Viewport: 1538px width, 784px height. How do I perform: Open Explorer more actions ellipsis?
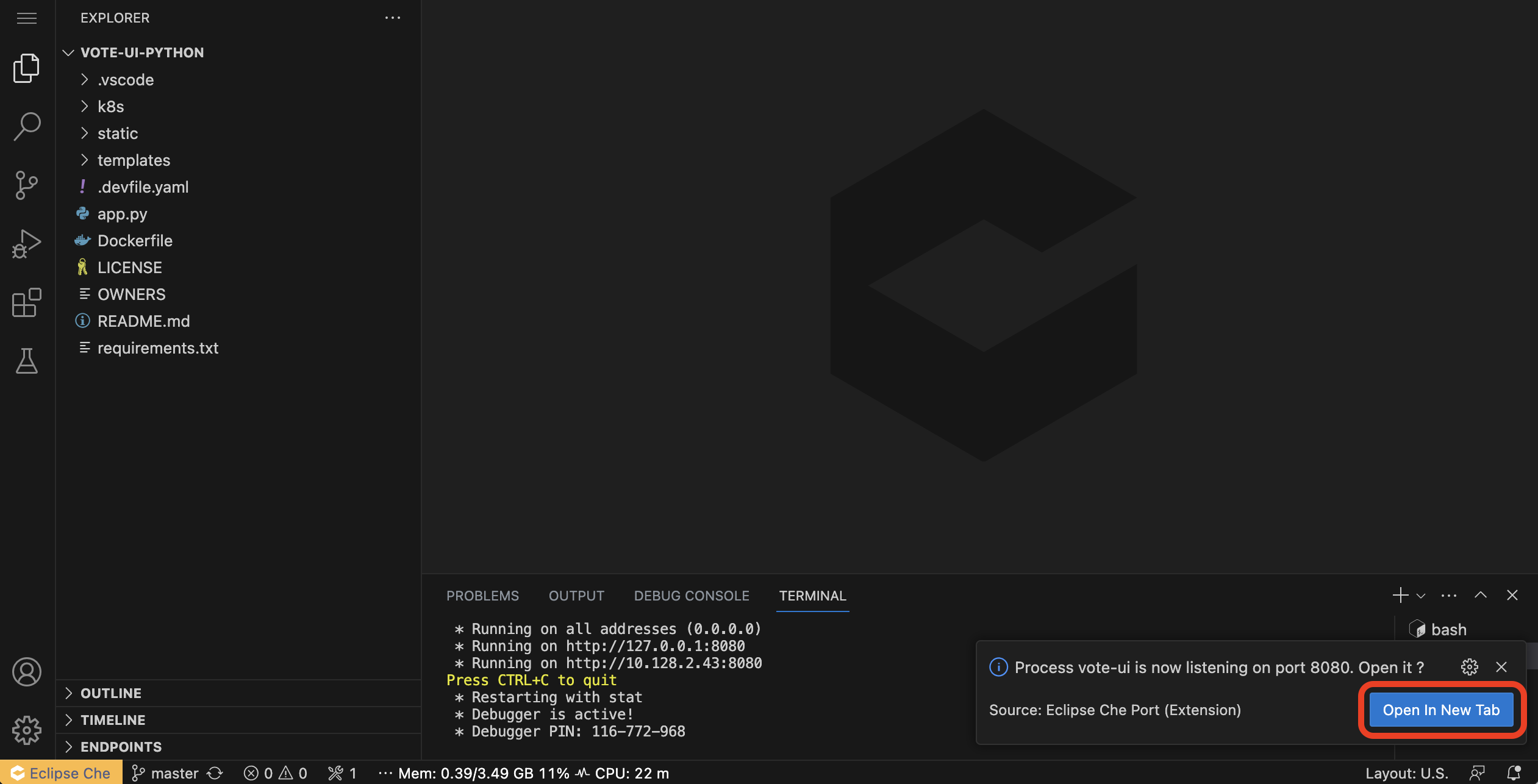click(393, 18)
